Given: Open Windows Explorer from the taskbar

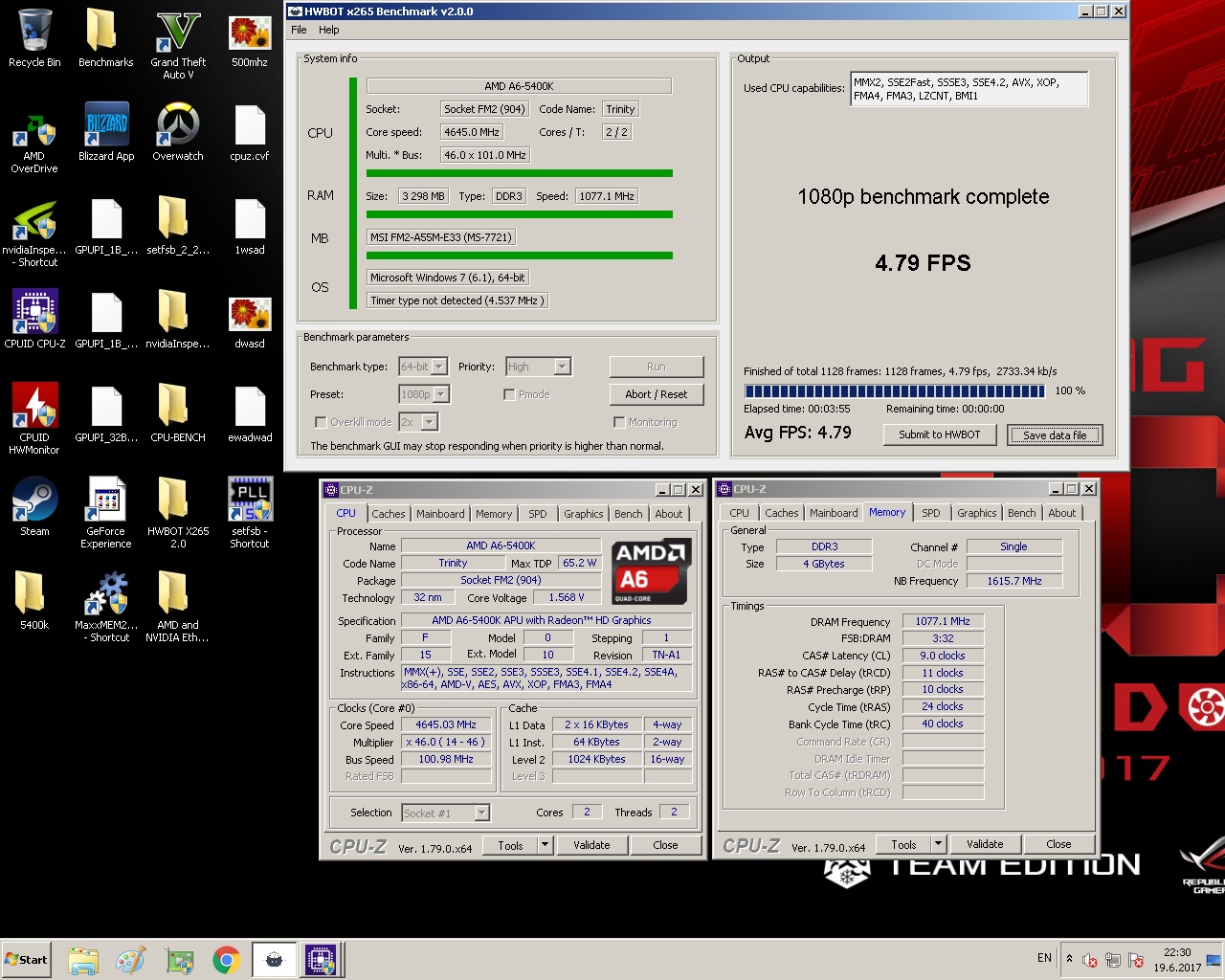Looking at the screenshot, I should pyautogui.click(x=83, y=960).
